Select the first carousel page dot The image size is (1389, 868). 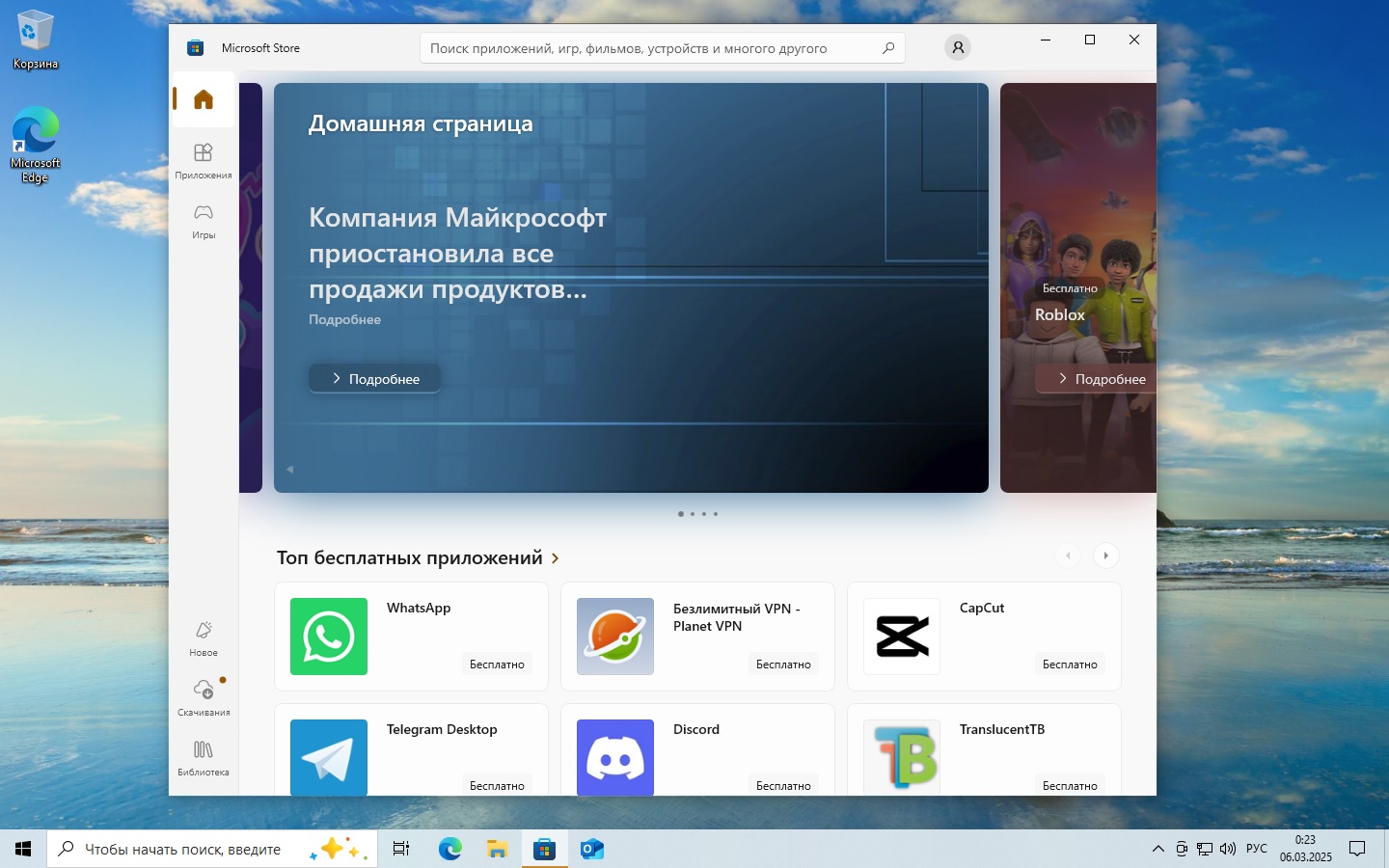681,514
